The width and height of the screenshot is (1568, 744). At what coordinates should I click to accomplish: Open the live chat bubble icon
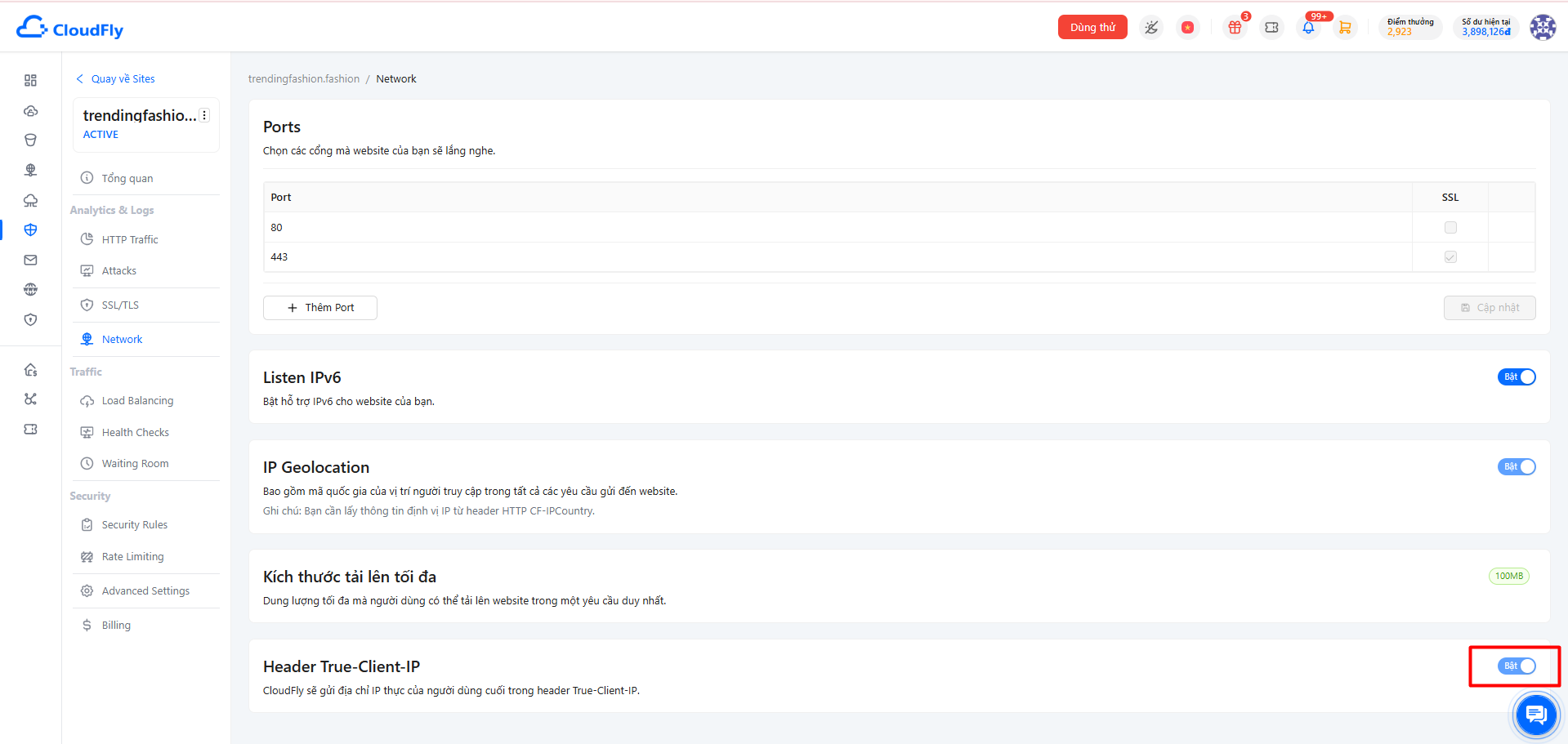click(1536, 715)
